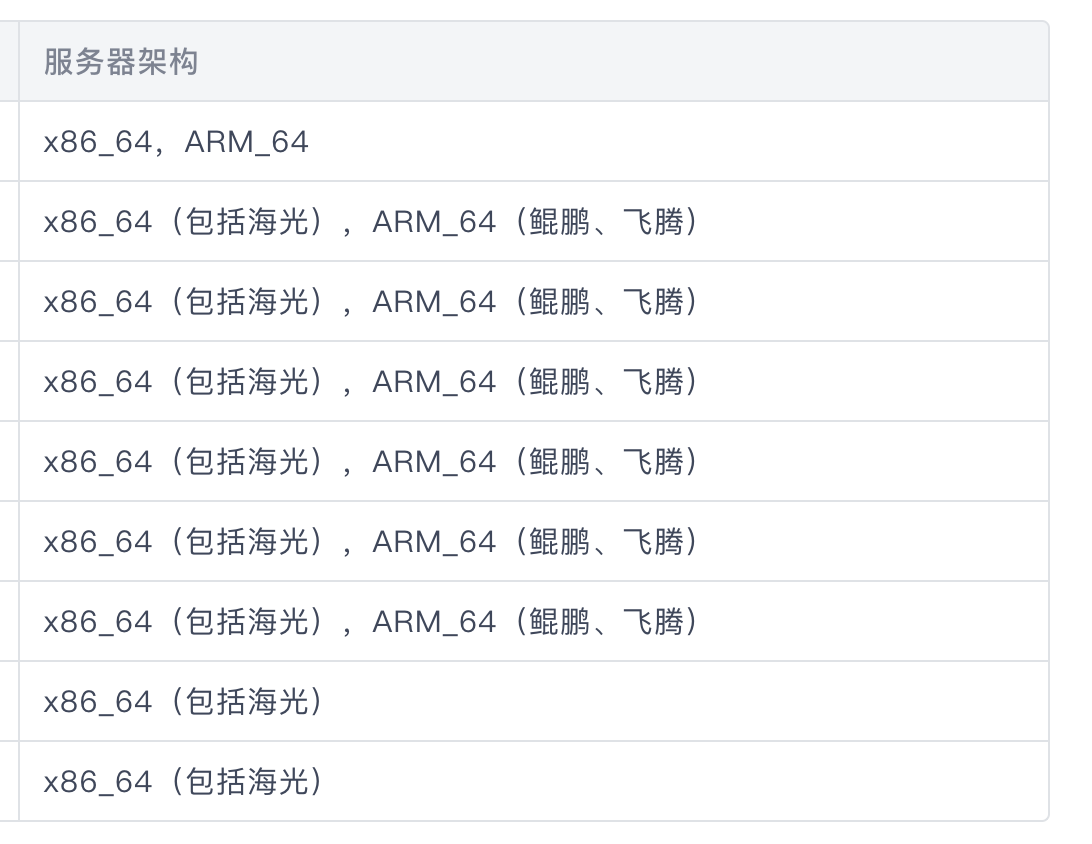Click x86_64 in the sixth data row
Viewport: 1092px width, 844px height.
[98, 542]
